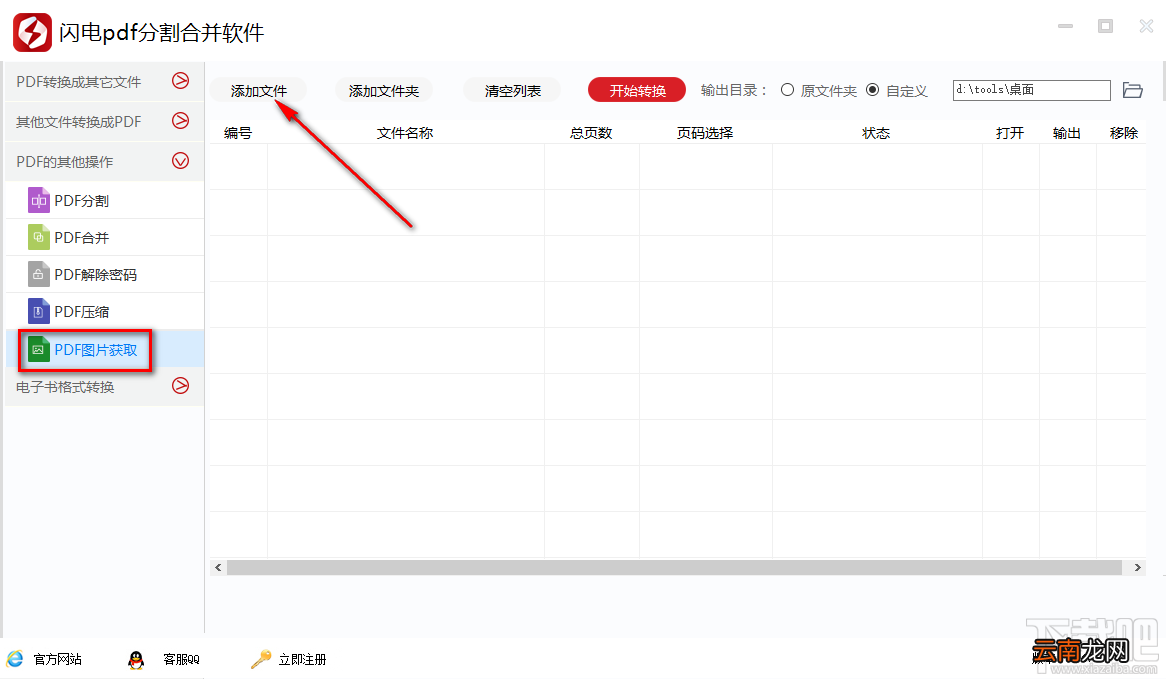Click the 添加文件夹 button

click(384, 91)
